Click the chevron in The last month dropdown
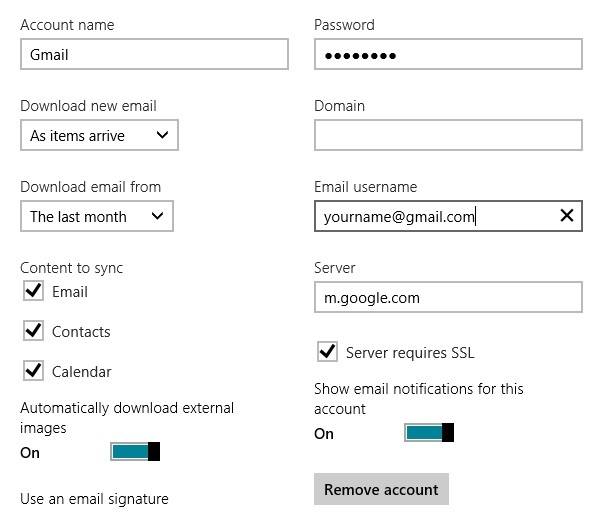Image resolution: width=610 pixels, height=518 pixels. 157,216
